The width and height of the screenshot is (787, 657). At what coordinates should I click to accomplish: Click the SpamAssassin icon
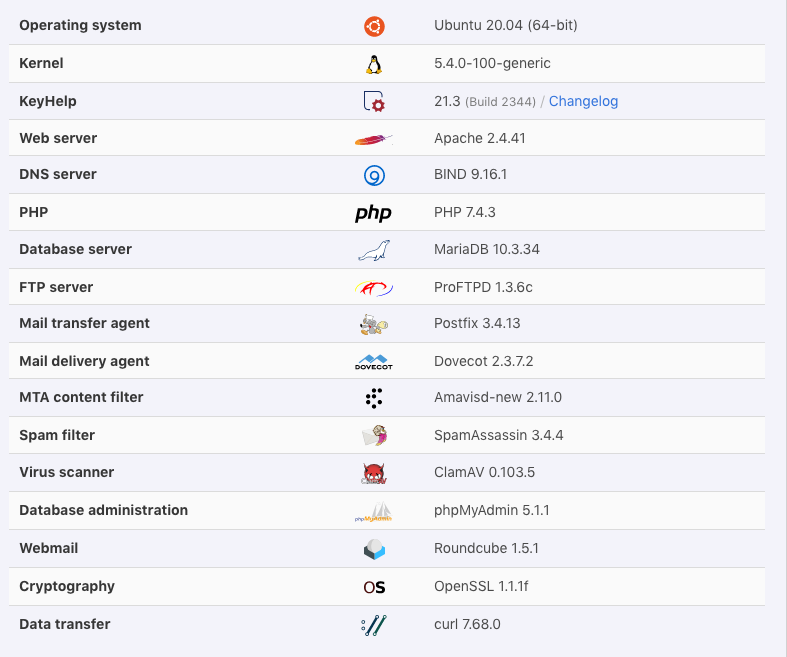(374, 436)
